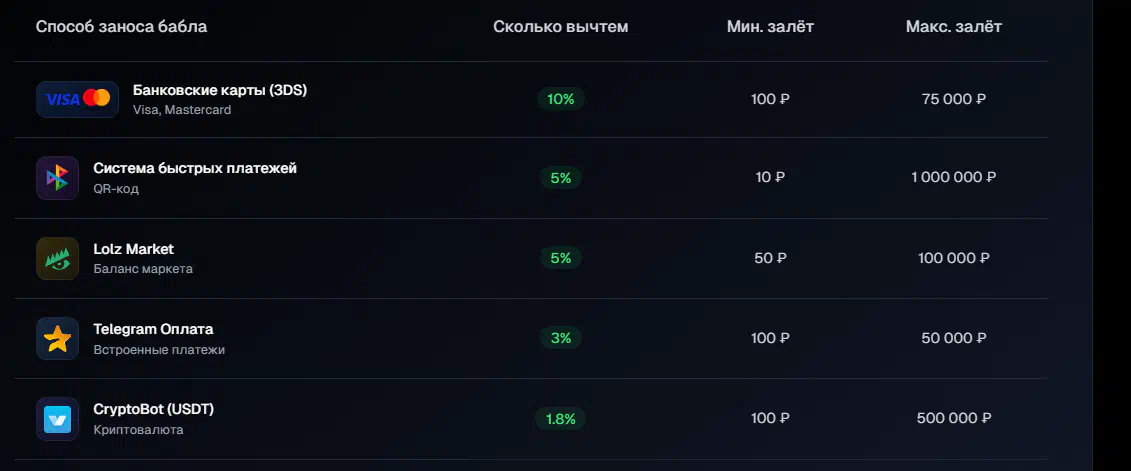Click the 3% fee badge for Telegram

560,338
